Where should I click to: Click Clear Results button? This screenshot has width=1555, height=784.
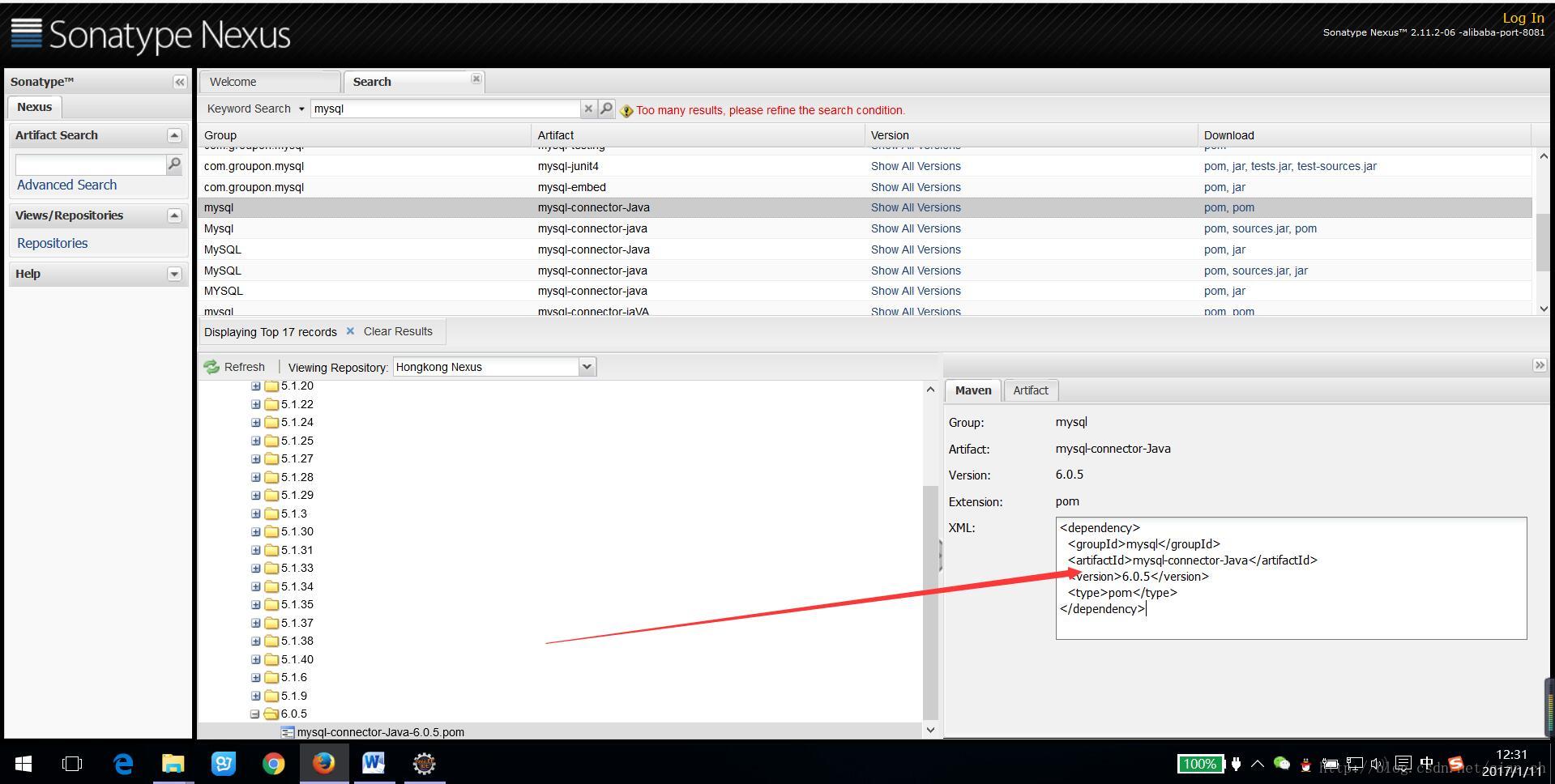398,331
